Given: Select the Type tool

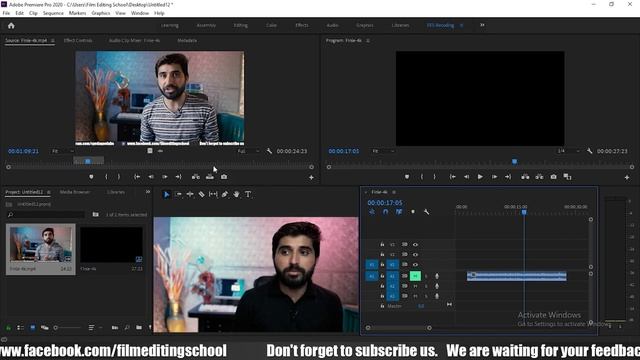Looking at the screenshot, I should (x=248, y=195).
